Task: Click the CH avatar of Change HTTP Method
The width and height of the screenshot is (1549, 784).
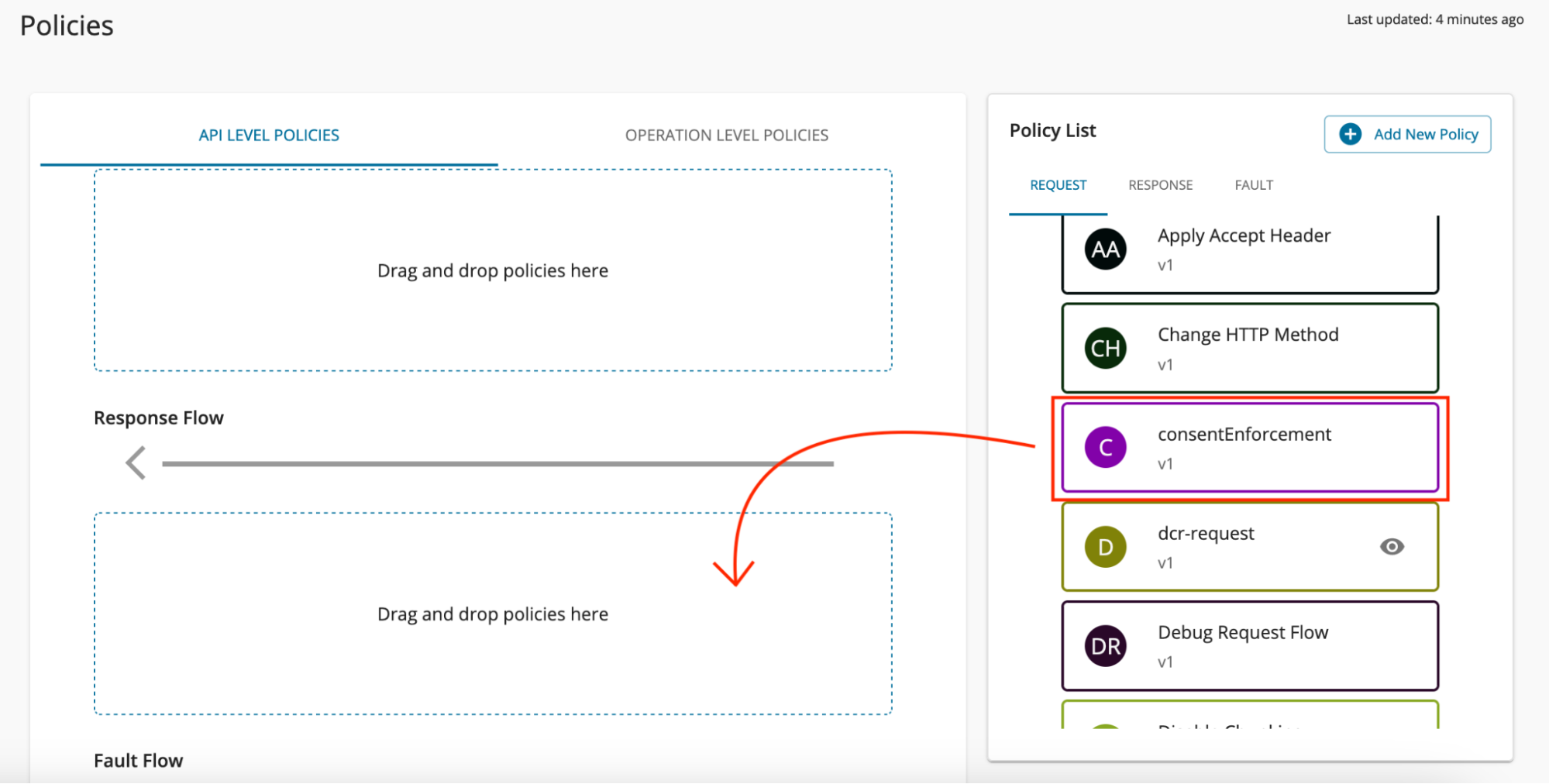Action: click(x=1105, y=349)
